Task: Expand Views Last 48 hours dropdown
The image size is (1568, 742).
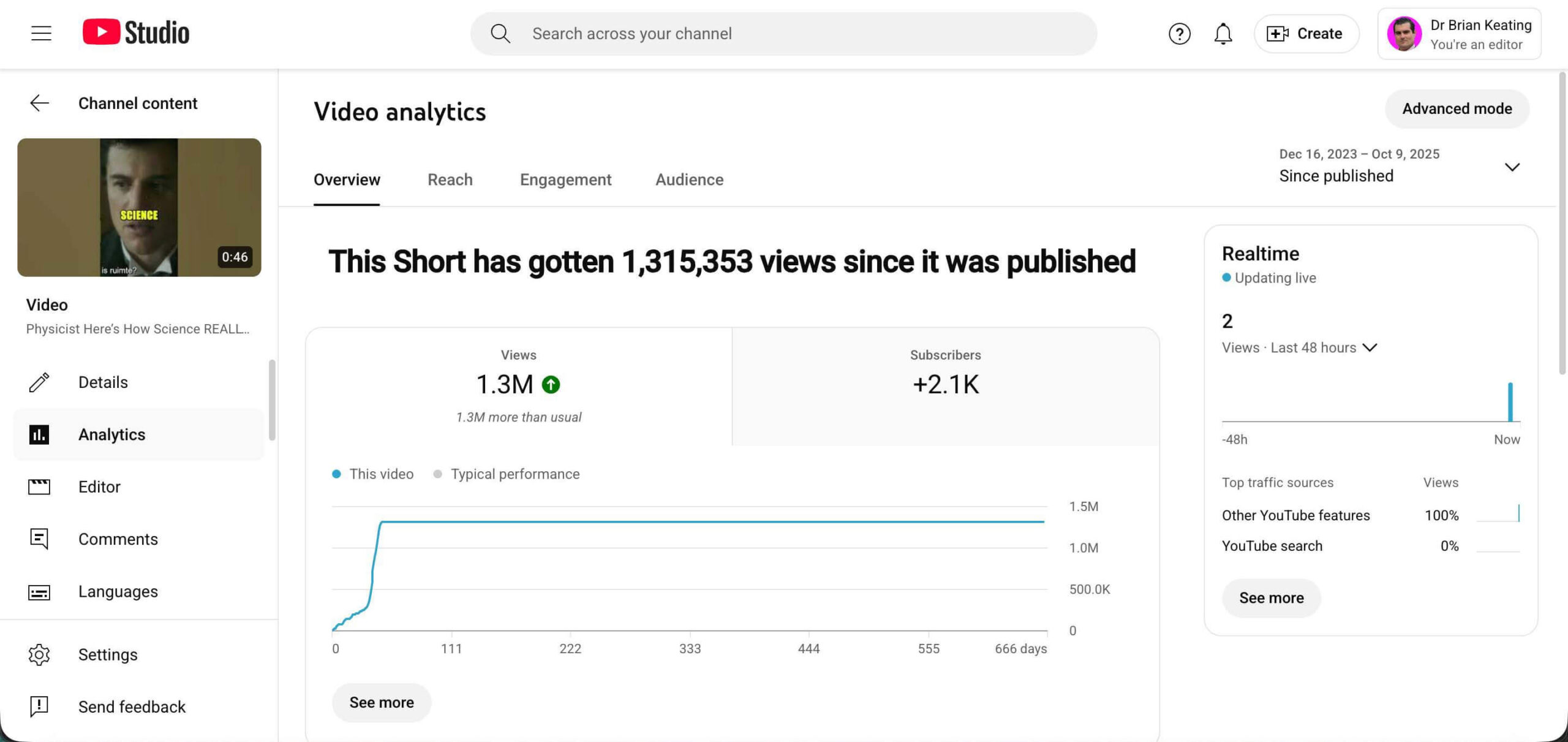Action: point(1370,347)
